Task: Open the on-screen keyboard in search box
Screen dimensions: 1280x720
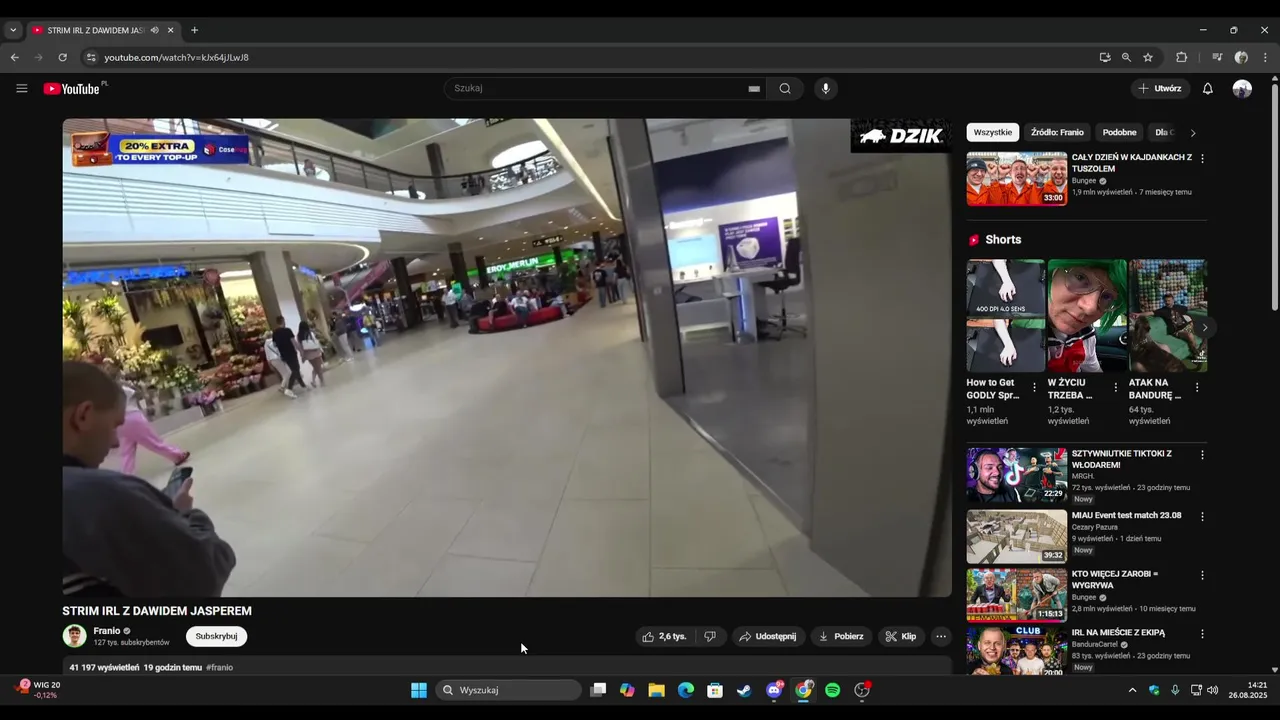Action: [754, 89]
